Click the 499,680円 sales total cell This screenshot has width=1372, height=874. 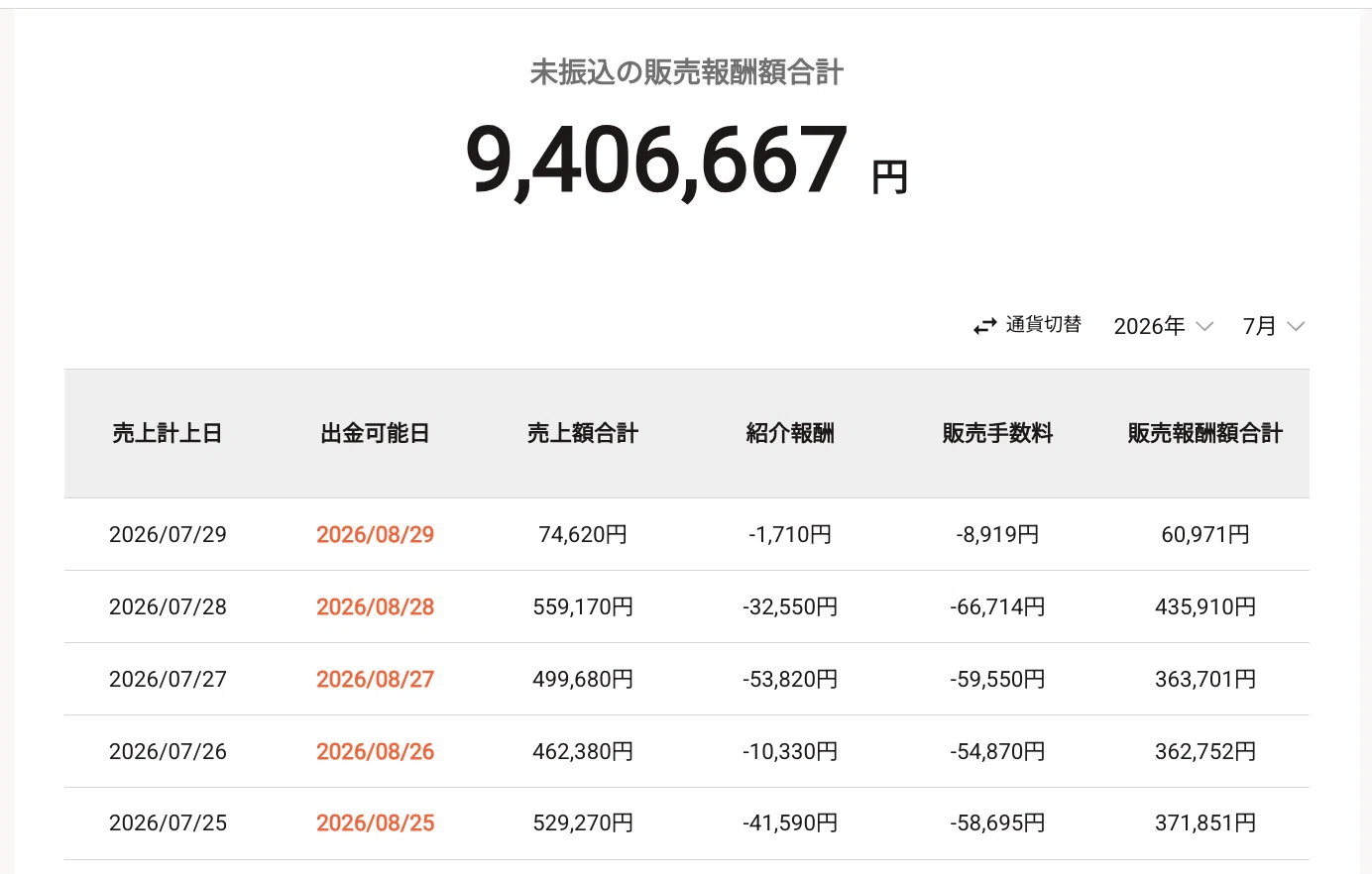click(x=583, y=679)
